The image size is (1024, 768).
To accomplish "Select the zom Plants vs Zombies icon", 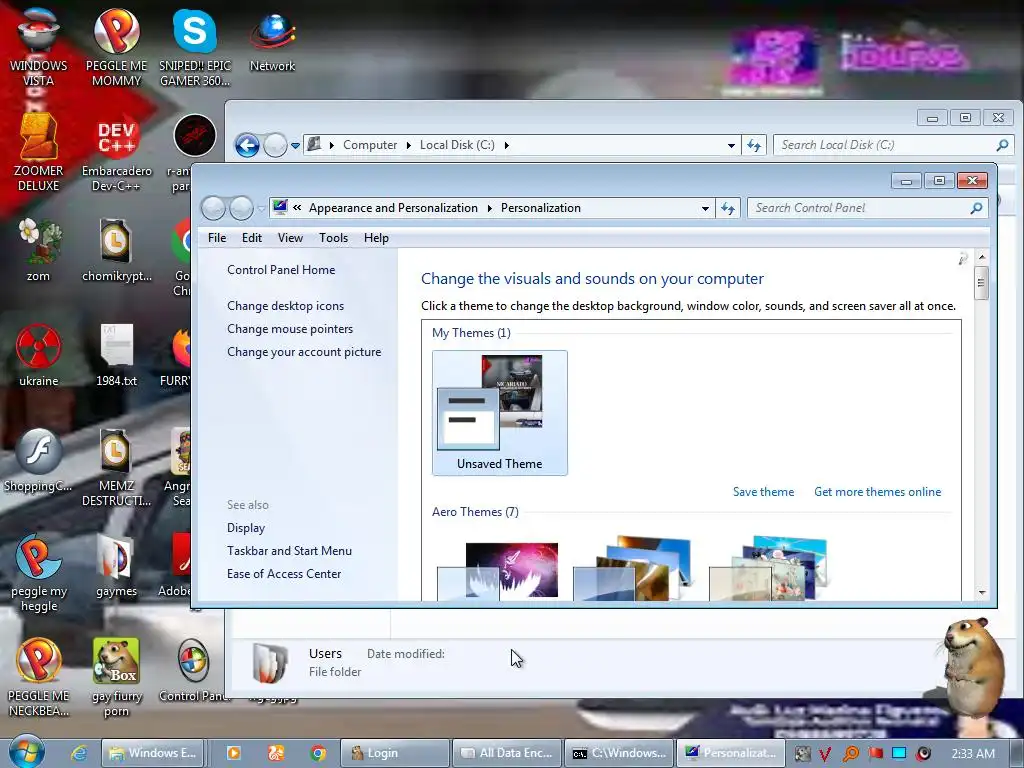I will click(x=38, y=249).
